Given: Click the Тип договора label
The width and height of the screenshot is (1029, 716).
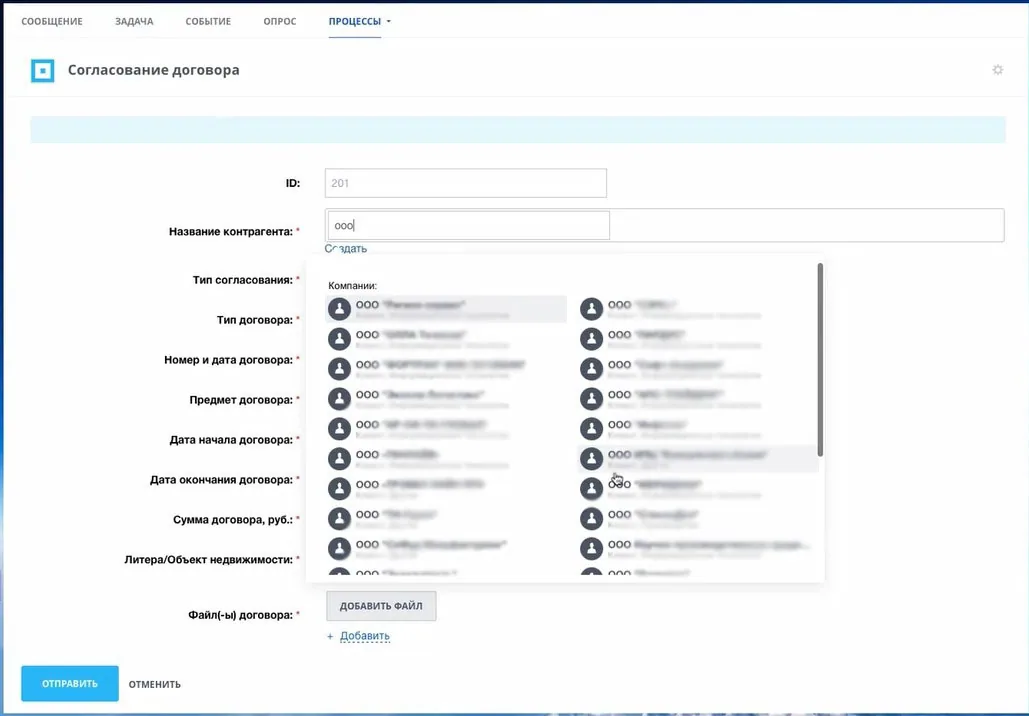Looking at the screenshot, I should click(255, 320).
